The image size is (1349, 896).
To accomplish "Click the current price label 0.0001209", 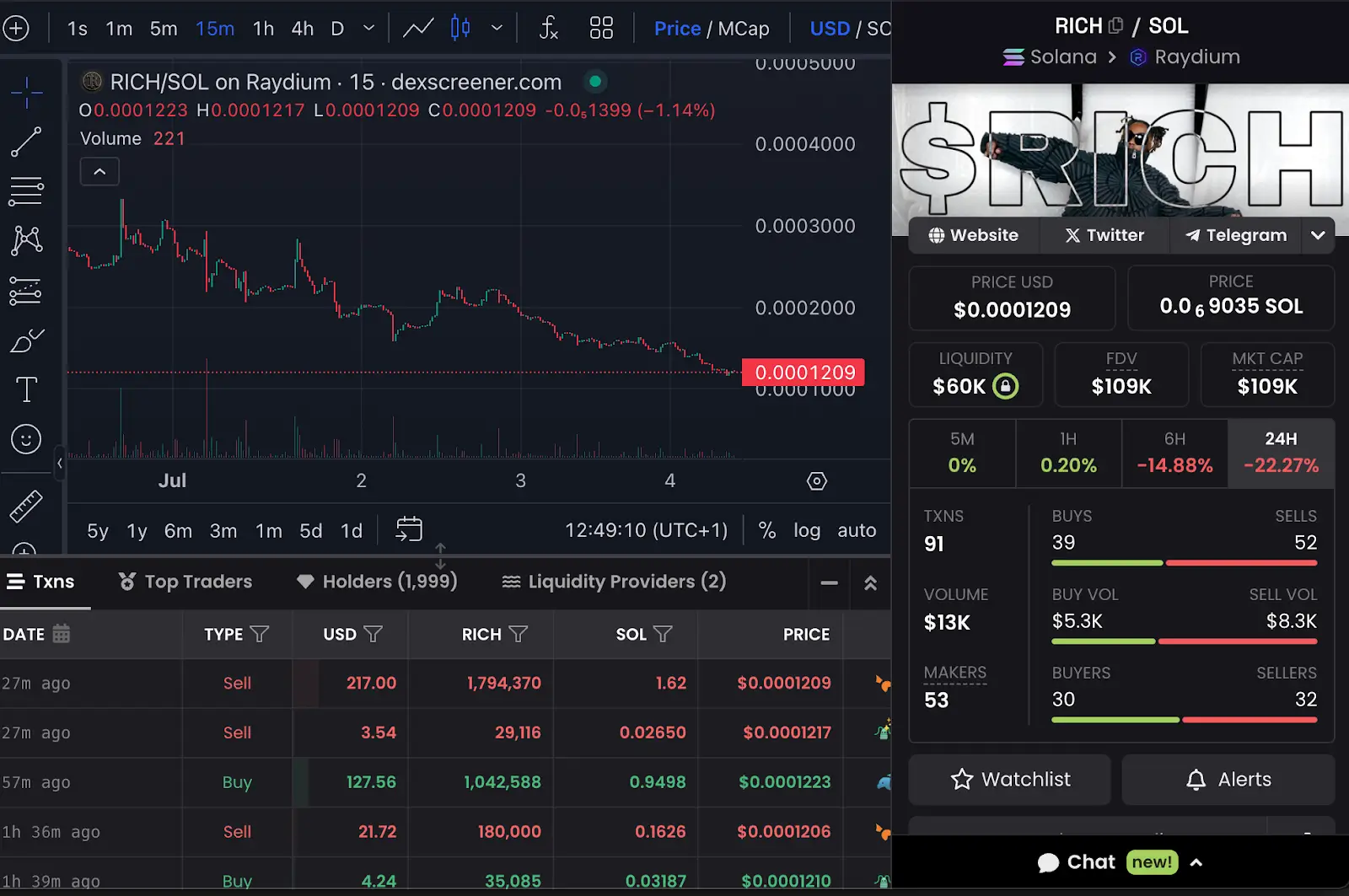I will click(803, 373).
